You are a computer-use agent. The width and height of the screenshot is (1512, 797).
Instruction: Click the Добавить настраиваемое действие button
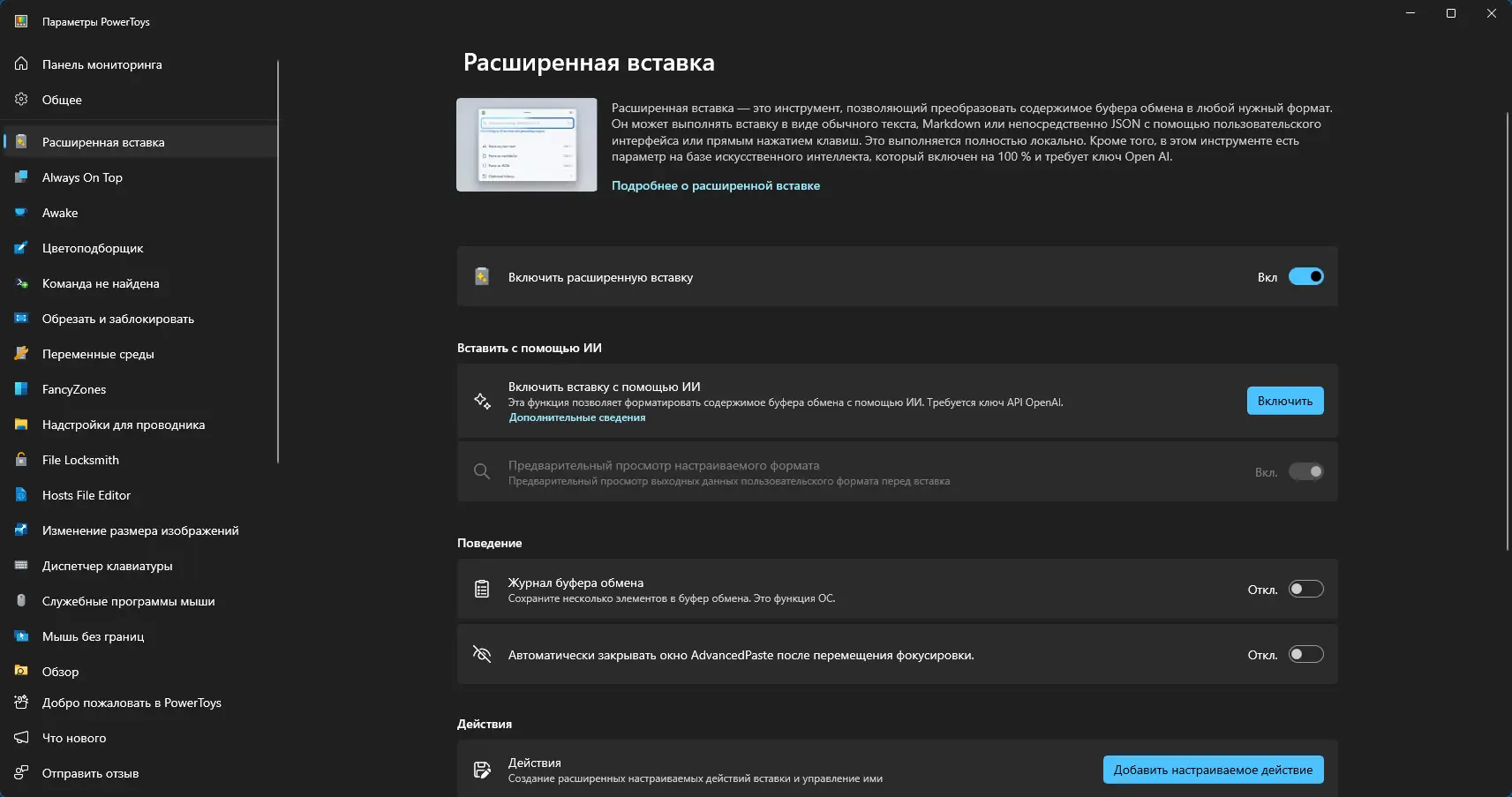1214,770
